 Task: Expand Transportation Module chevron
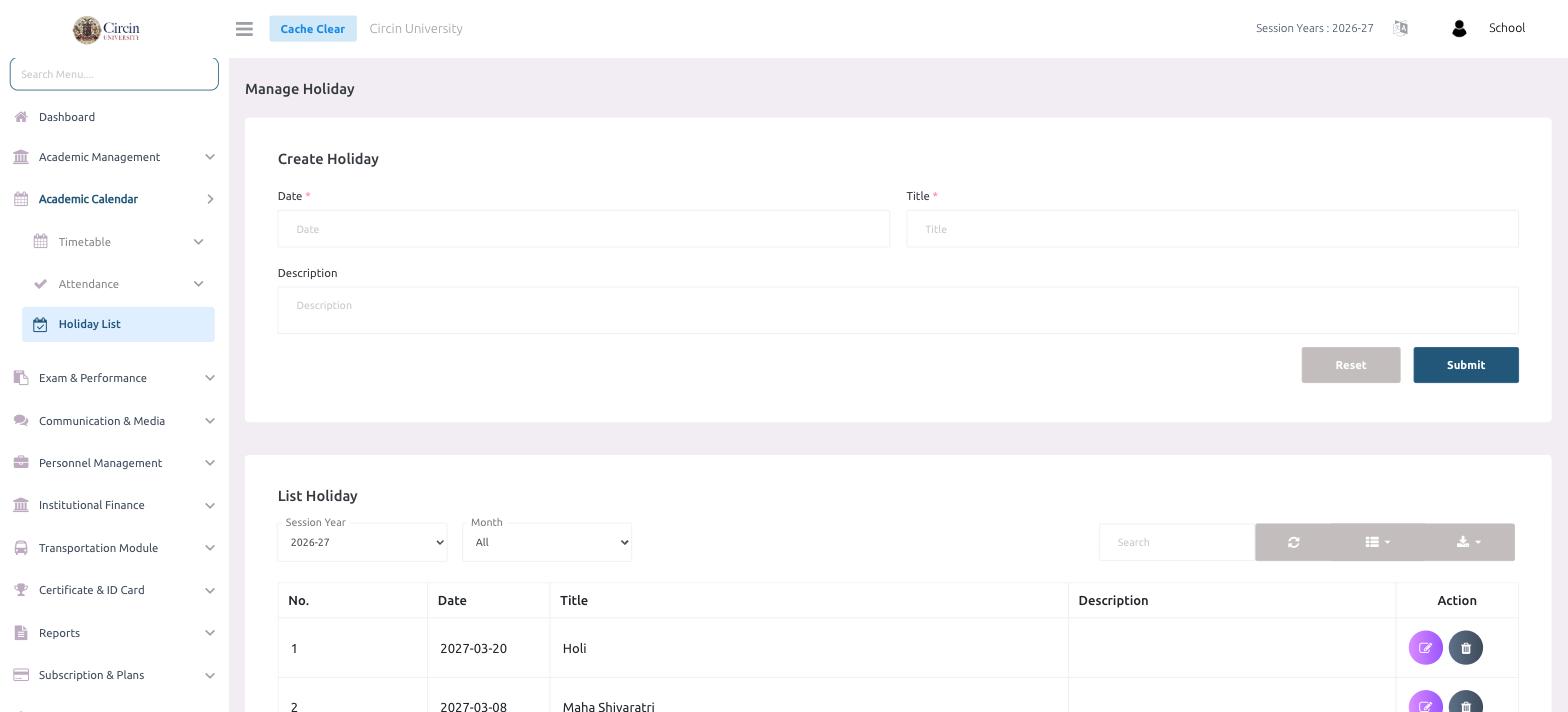click(x=210, y=548)
